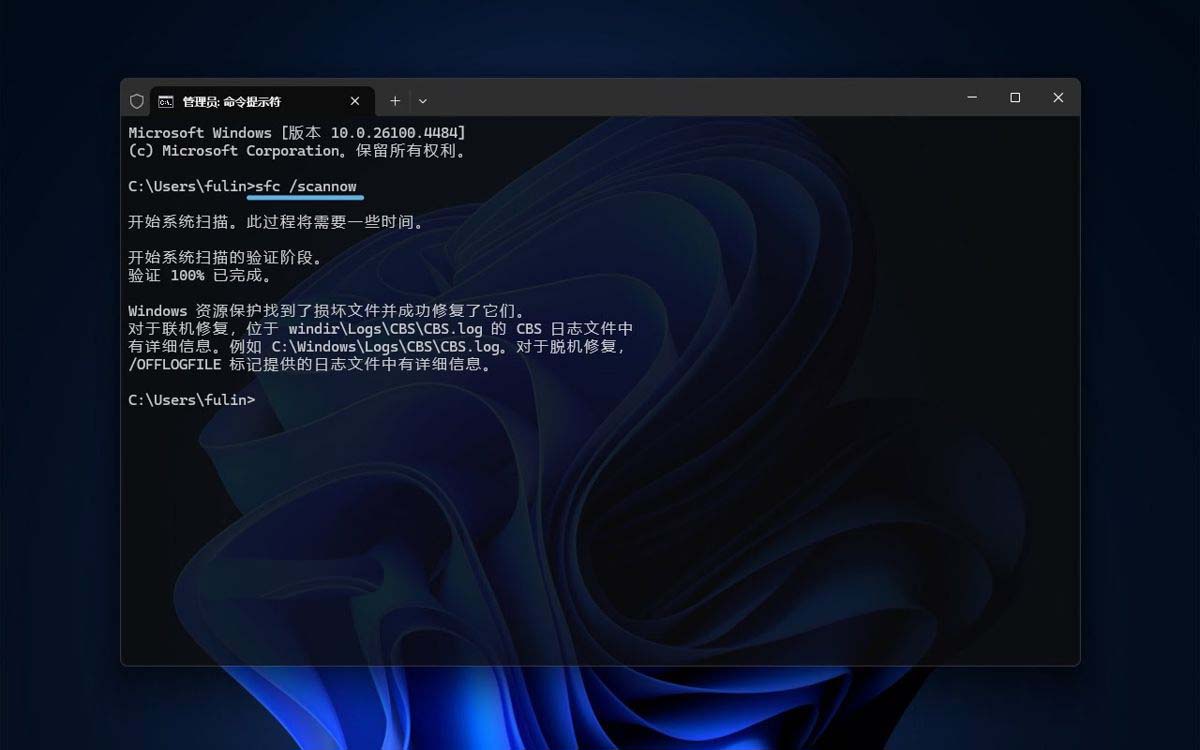Click the Windows 资源保护 result line

coord(327,311)
